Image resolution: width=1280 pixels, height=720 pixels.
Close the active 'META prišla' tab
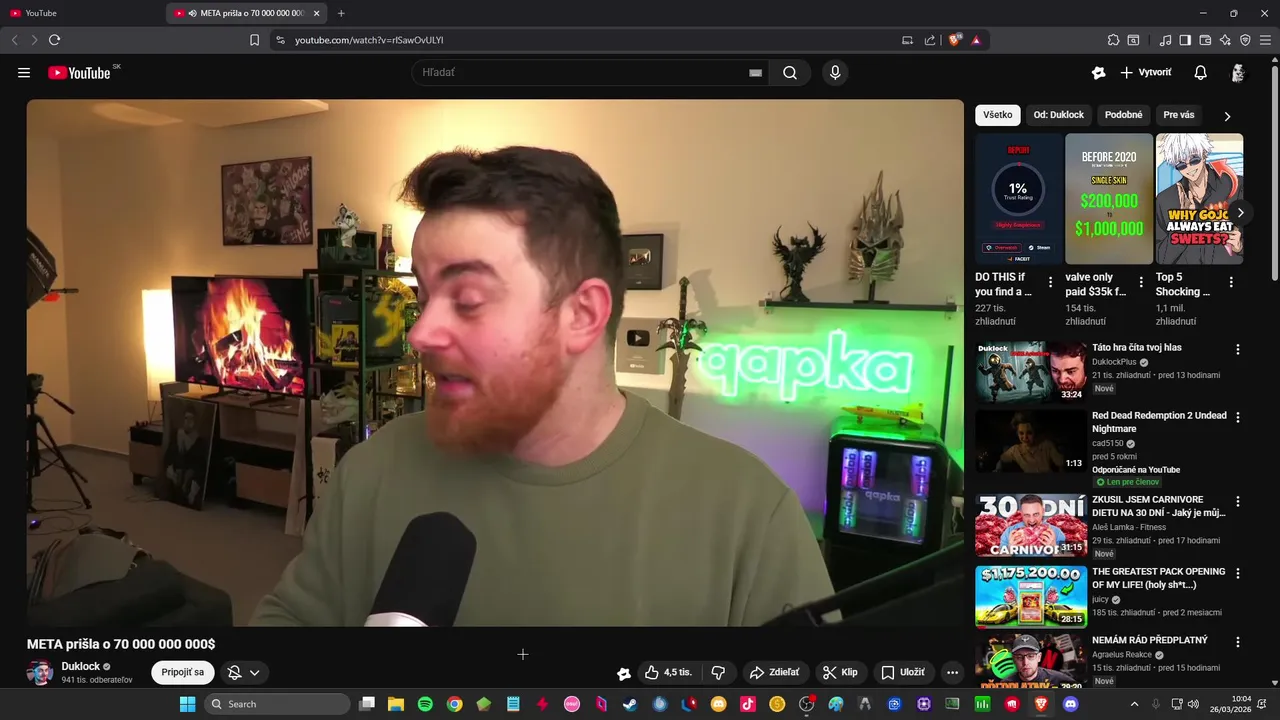pos(317,13)
